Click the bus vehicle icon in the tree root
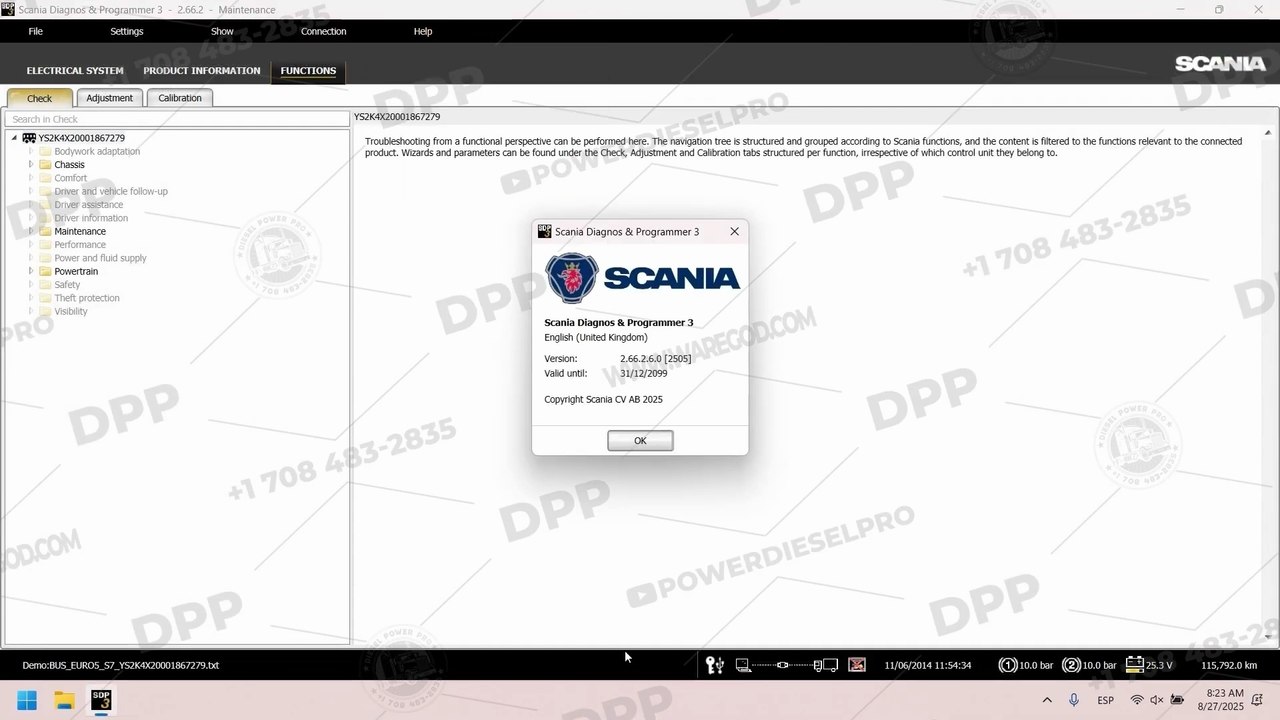Screen dimensions: 1280x720 tap(29, 138)
